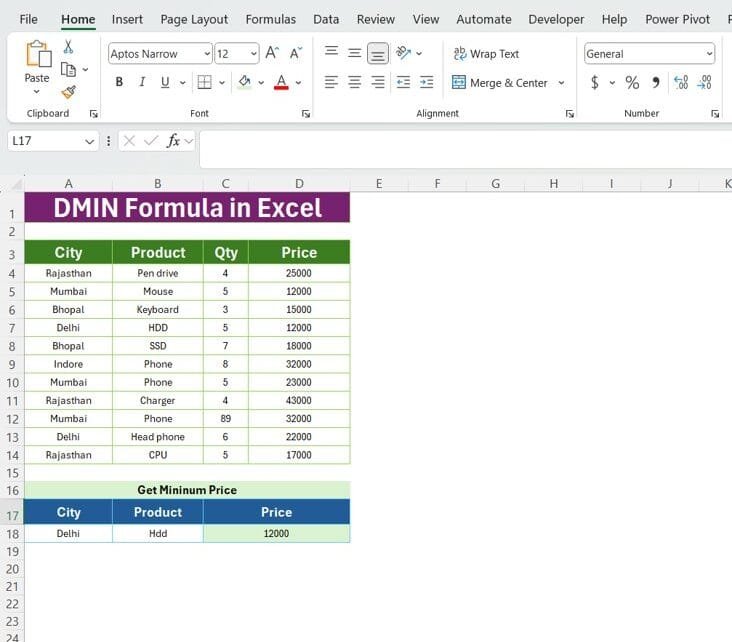Toggle Italic formatting
Screen dimensions: 732x642
click(x=142, y=82)
